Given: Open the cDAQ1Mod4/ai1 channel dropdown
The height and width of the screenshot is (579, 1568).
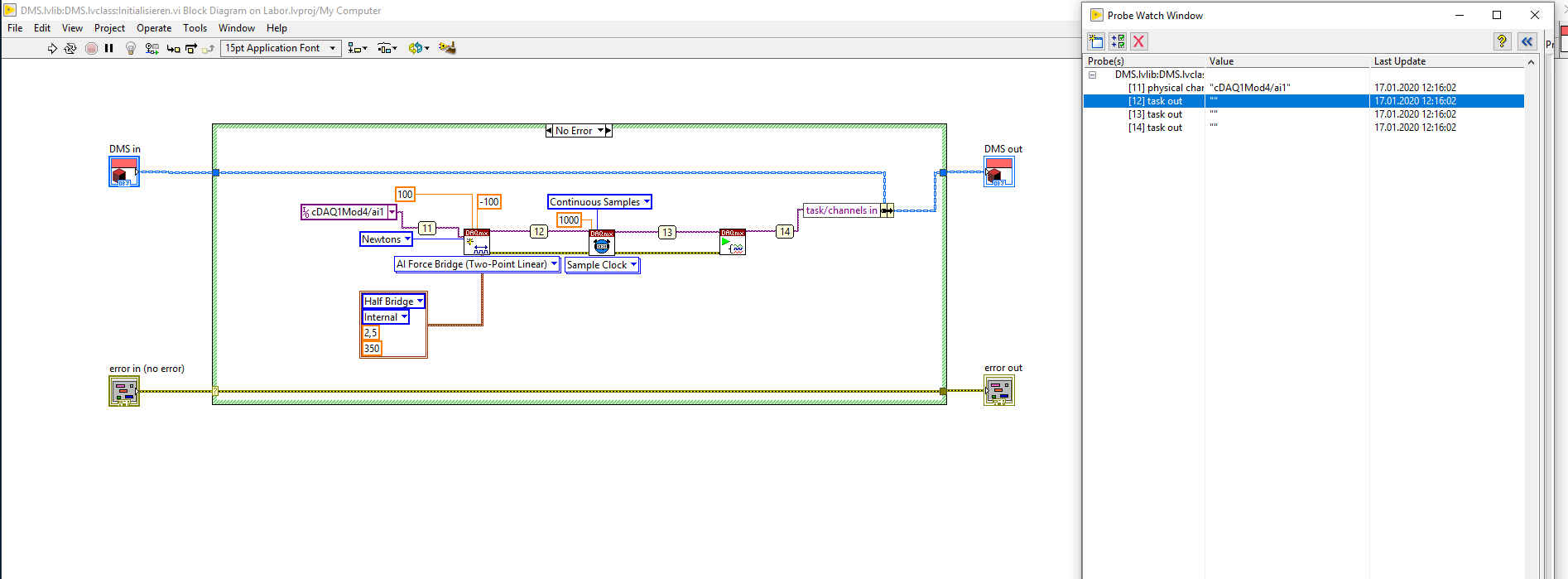Looking at the screenshot, I should click(392, 212).
